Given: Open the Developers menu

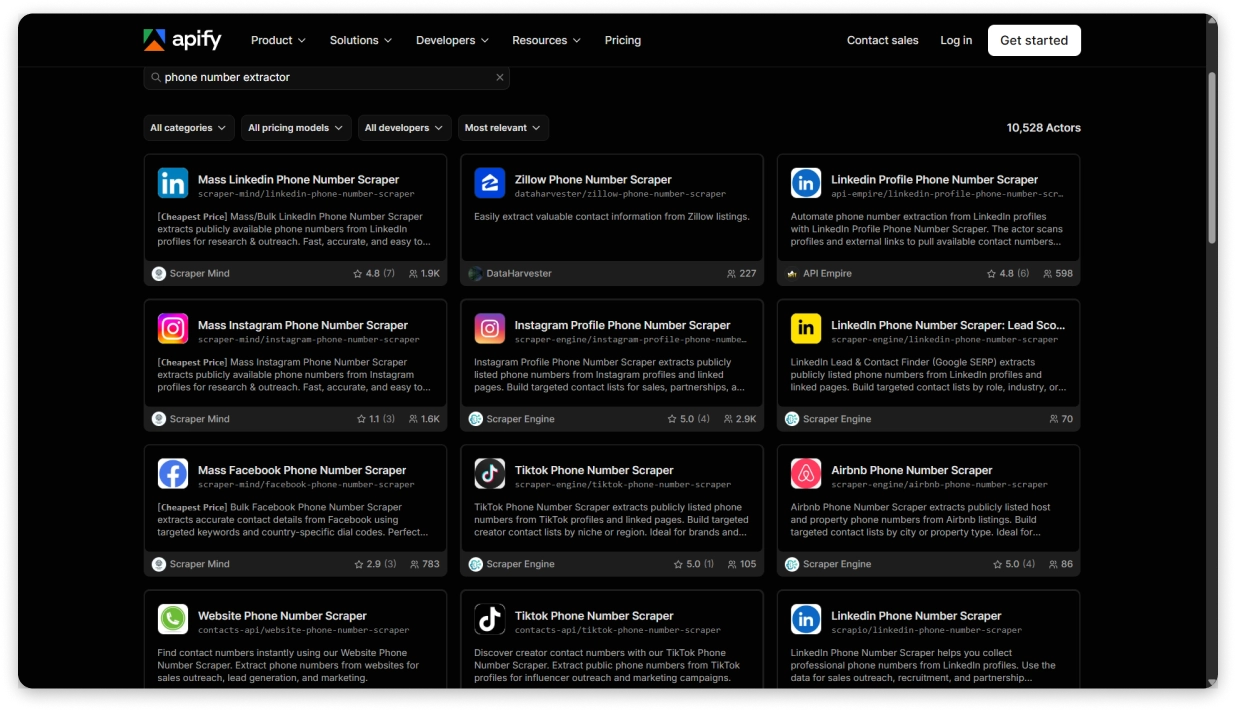Looking at the screenshot, I should (x=452, y=40).
